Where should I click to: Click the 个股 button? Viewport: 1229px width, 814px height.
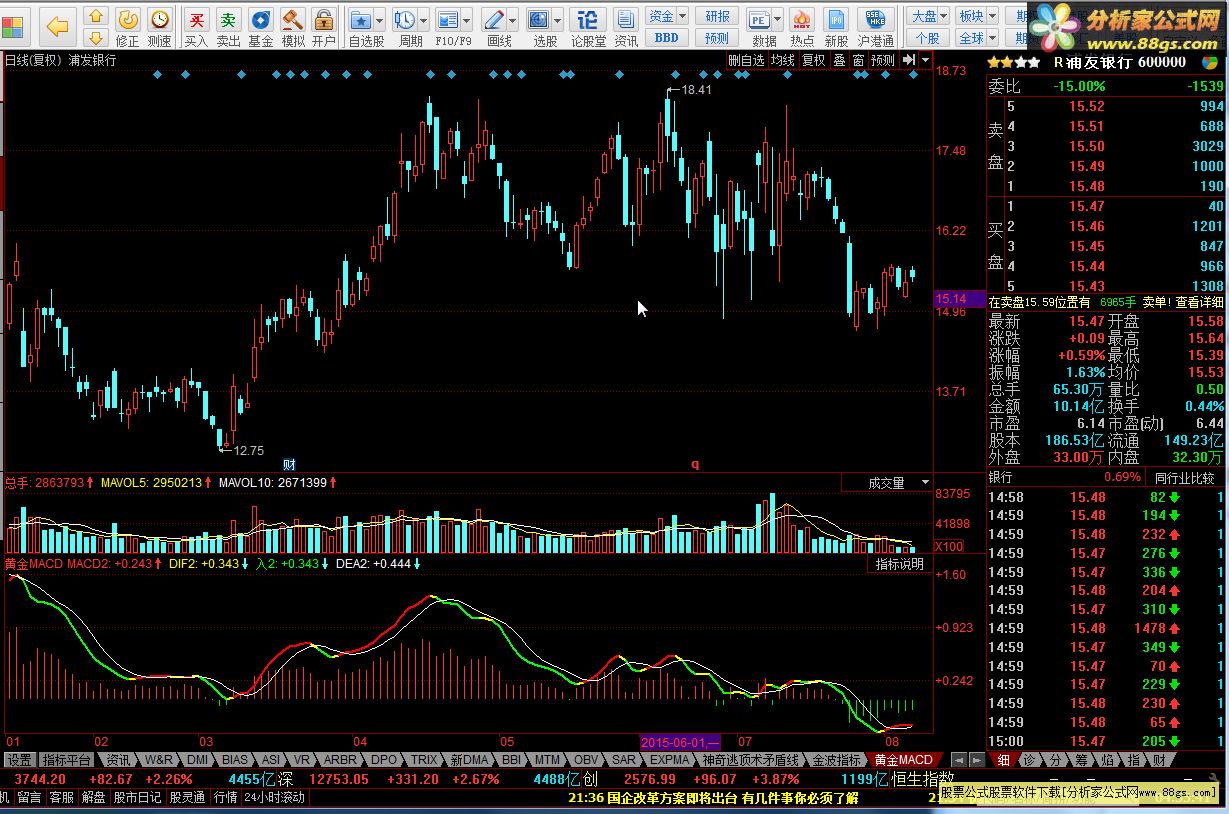[x=929, y=38]
